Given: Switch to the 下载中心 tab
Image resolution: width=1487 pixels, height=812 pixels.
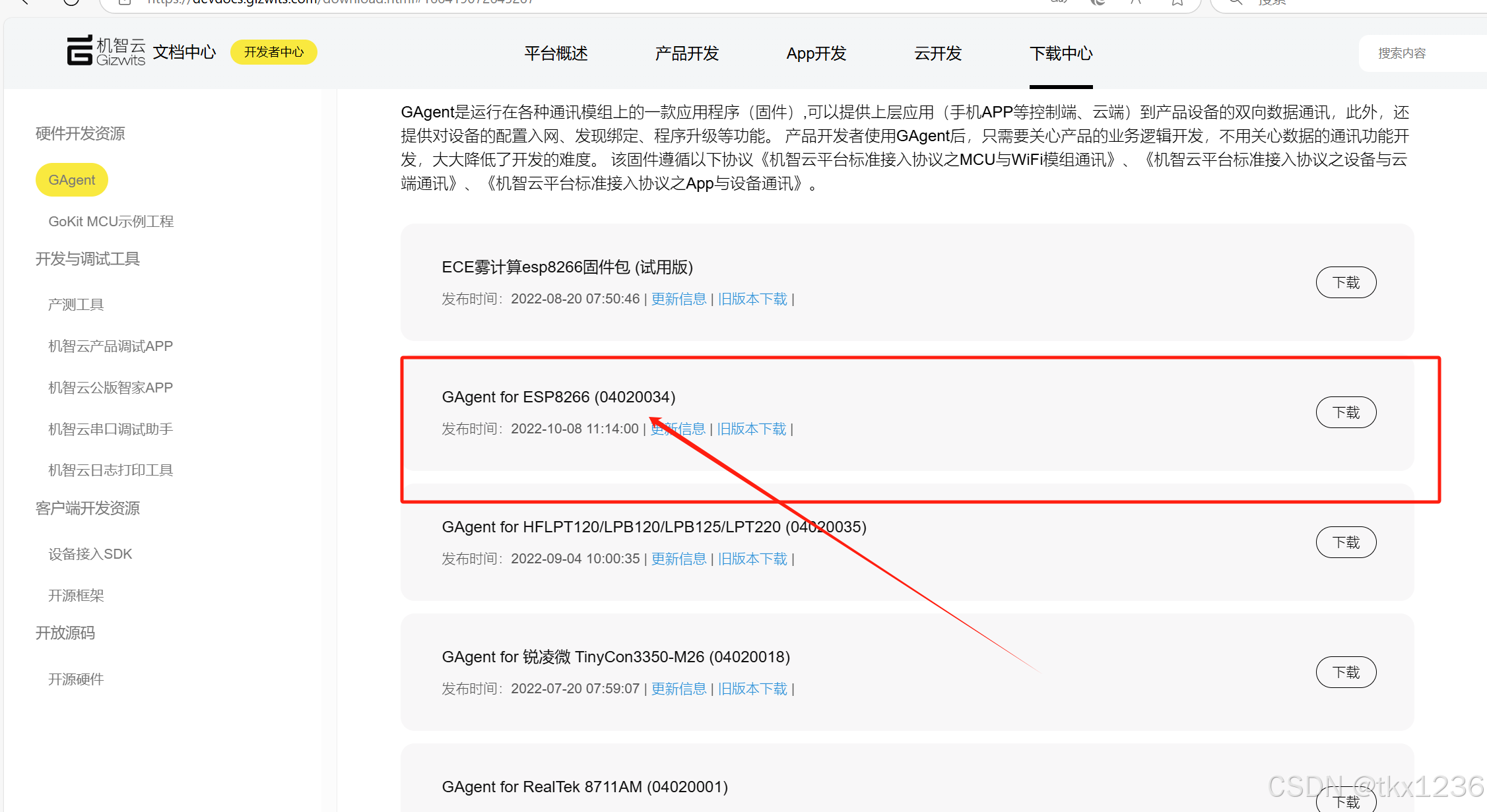Looking at the screenshot, I should (1061, 53).
